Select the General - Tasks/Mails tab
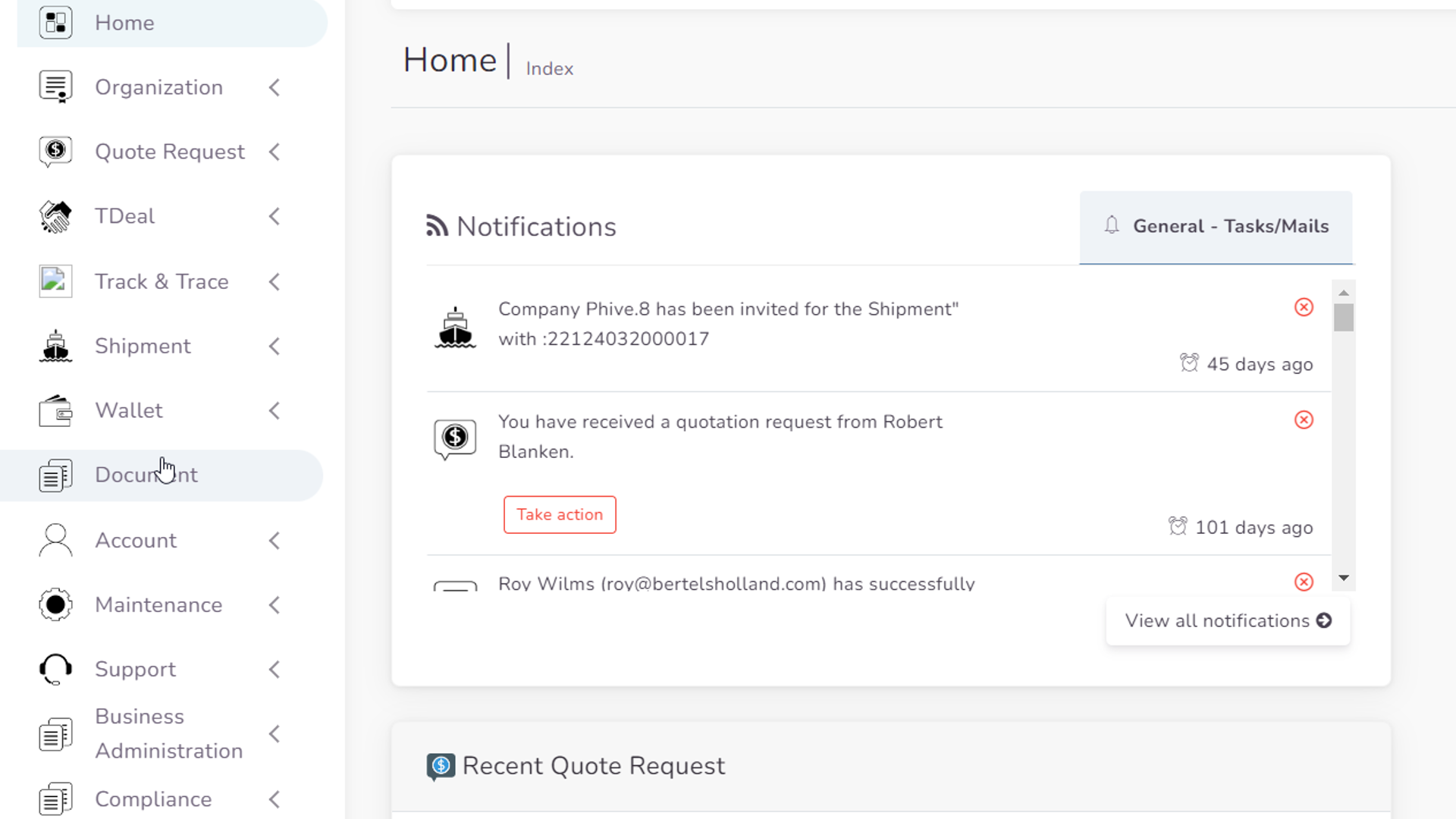The width and height of the screenshot is (1456, 819). 1216,227
